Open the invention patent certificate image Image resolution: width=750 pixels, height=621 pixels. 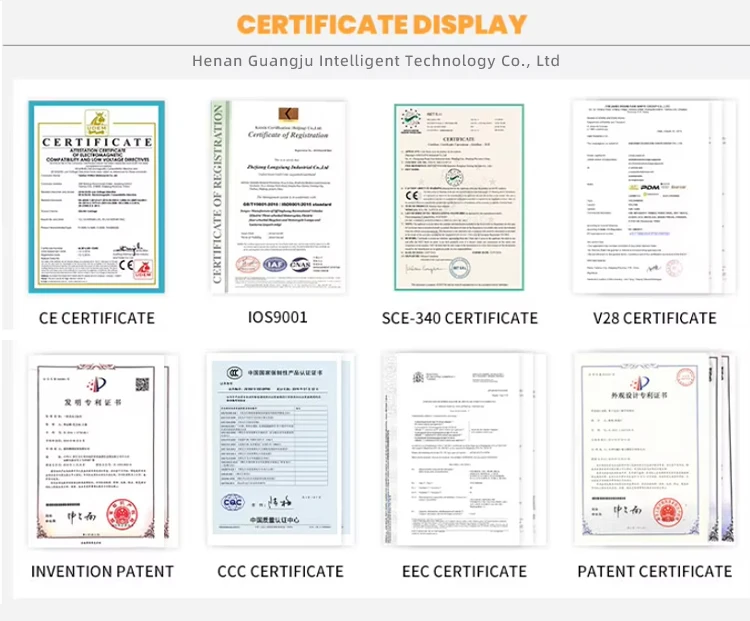pos(101,451)
